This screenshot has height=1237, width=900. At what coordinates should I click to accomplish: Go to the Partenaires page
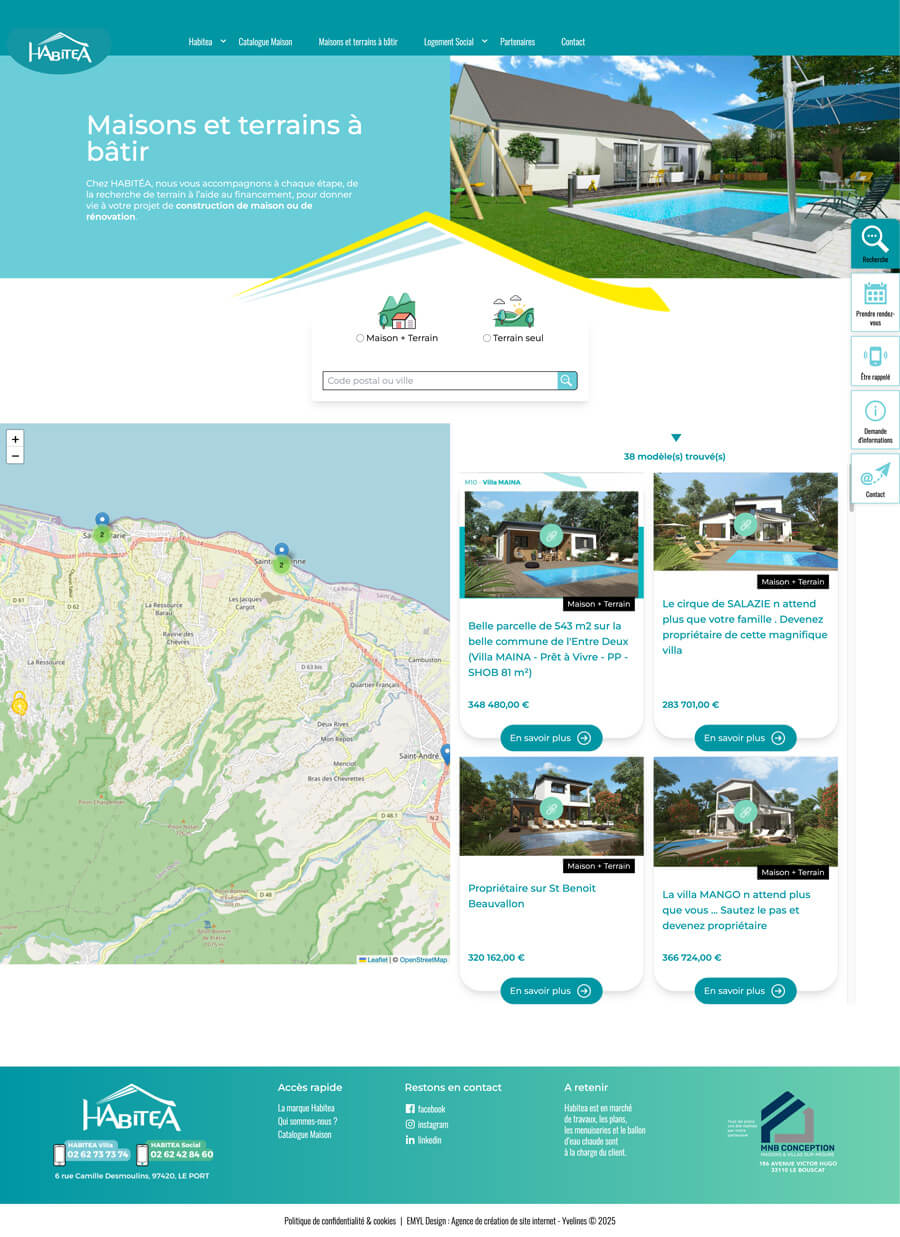click(519, 41)
